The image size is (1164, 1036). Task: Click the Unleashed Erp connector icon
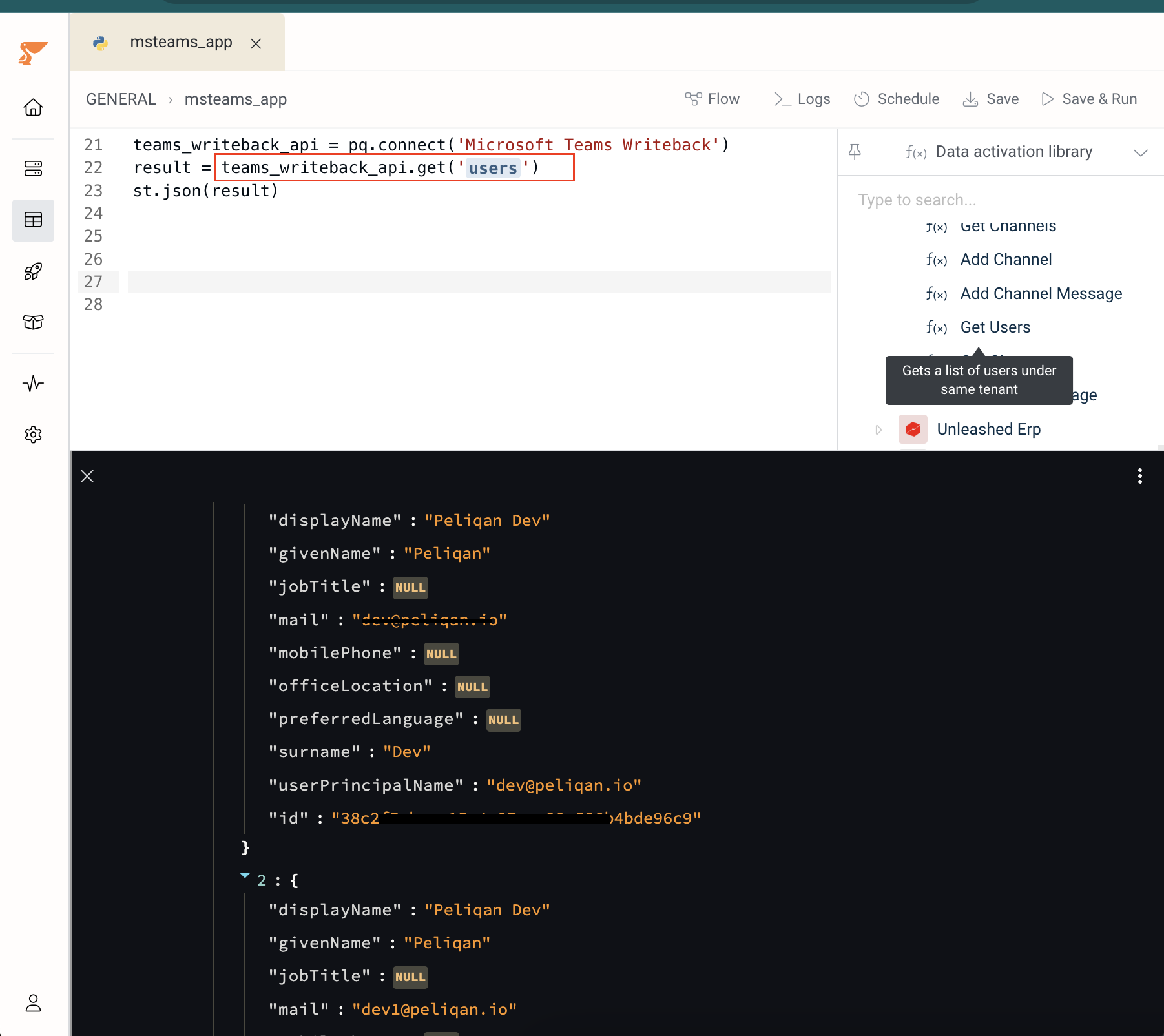tap(913, 429)
